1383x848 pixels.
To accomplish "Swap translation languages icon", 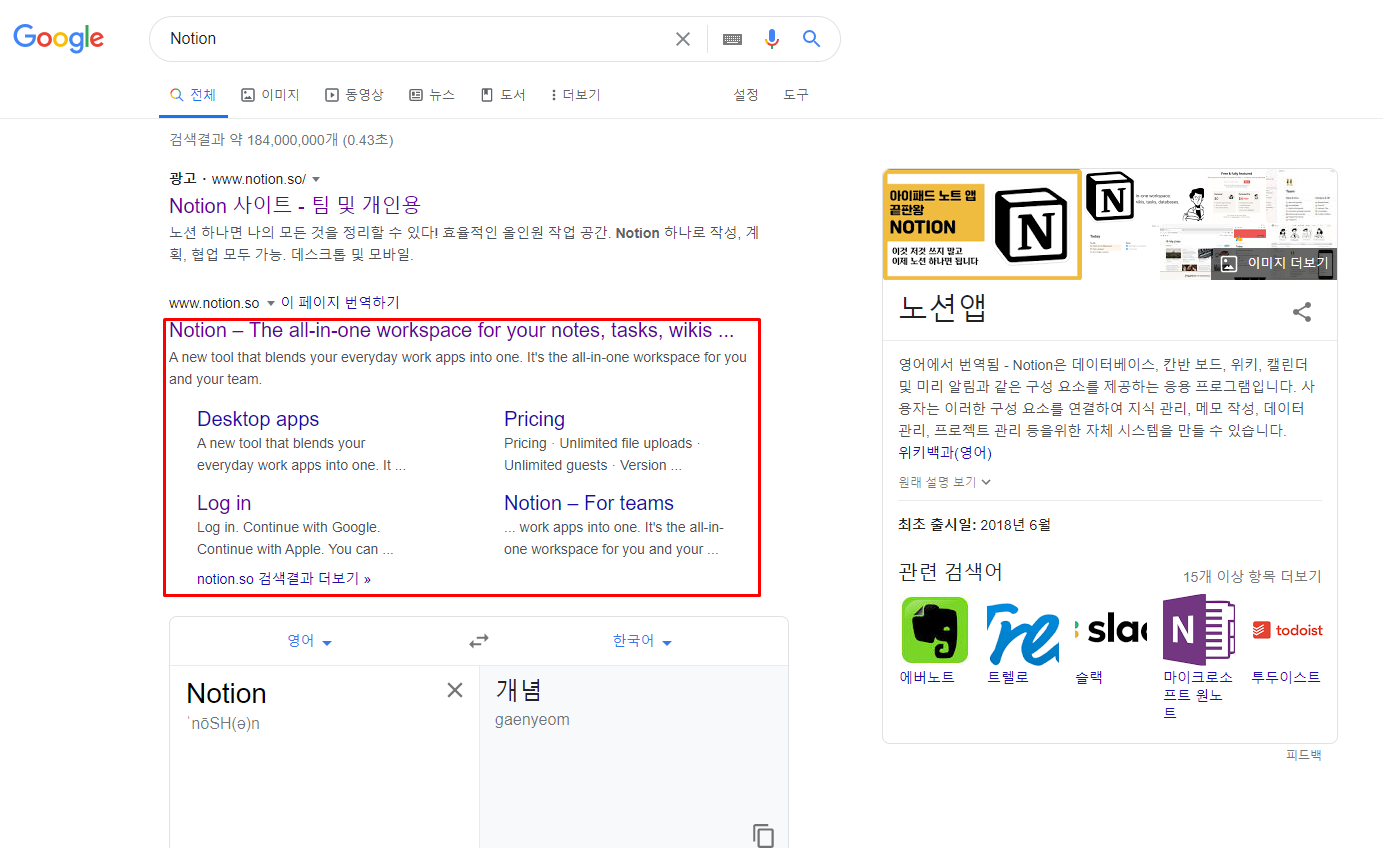I will [479, 641].
